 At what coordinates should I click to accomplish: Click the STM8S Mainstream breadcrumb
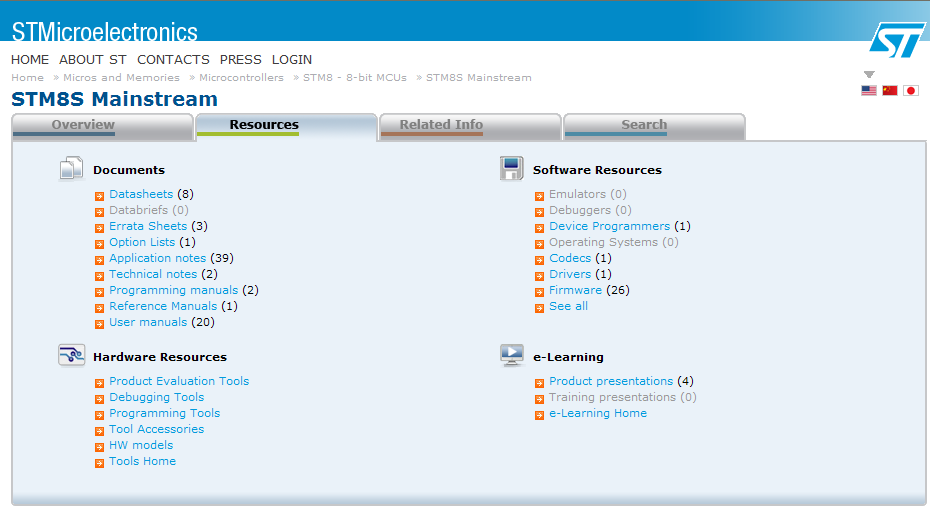click(479, 77)
